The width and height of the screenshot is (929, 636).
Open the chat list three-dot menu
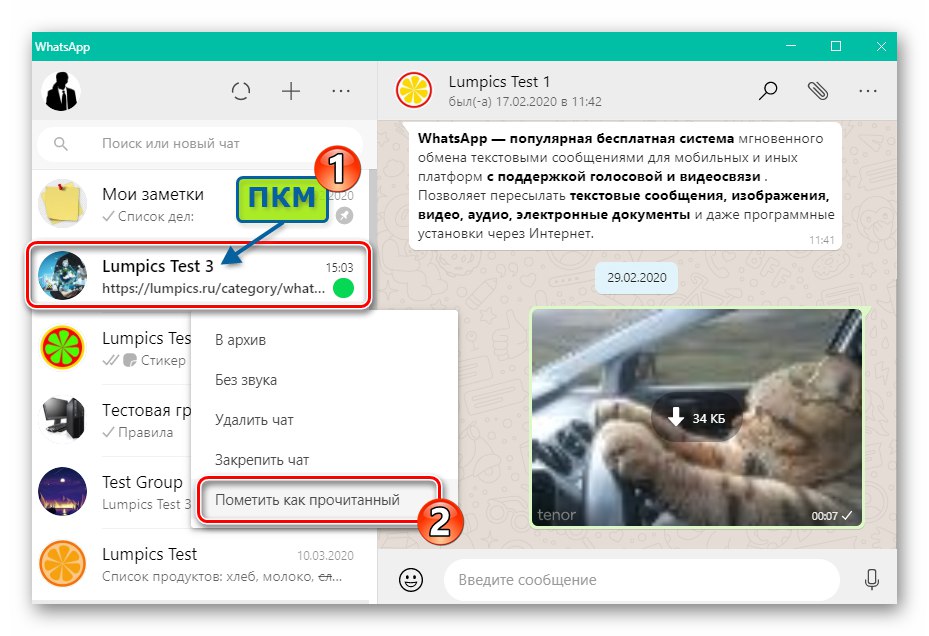pyautogui.click(x=341, y=91)
